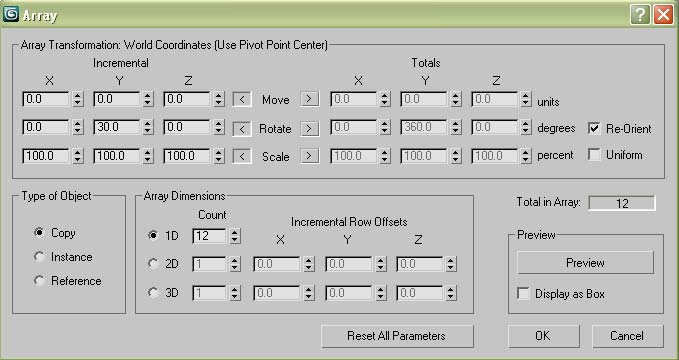Image resolution: width=679 pixels, height=360 pixels.
Task: Click the Total in Array value field
Action: coord(622,203)
